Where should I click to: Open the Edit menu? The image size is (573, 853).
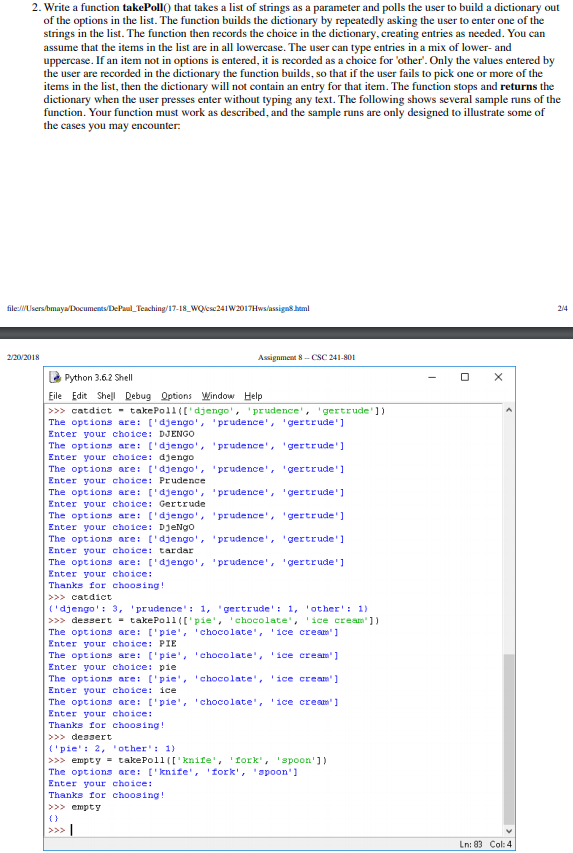pos(79,395)
